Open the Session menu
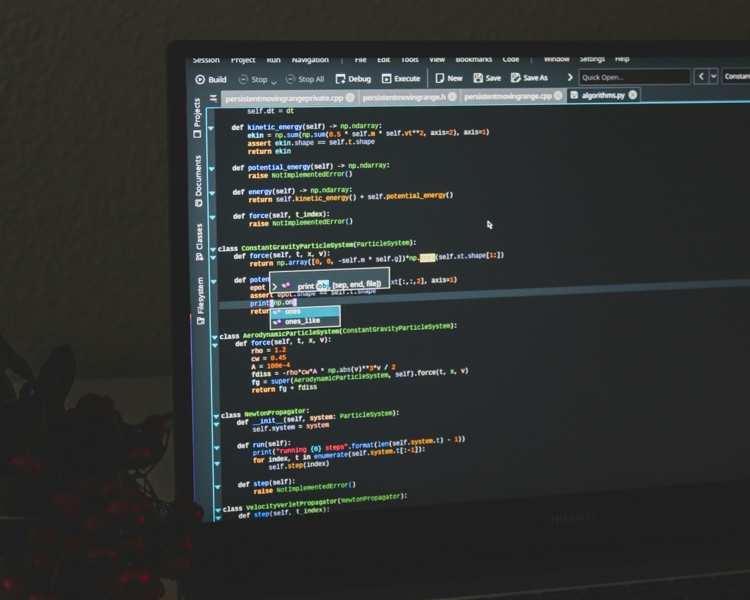 [206, 60]
